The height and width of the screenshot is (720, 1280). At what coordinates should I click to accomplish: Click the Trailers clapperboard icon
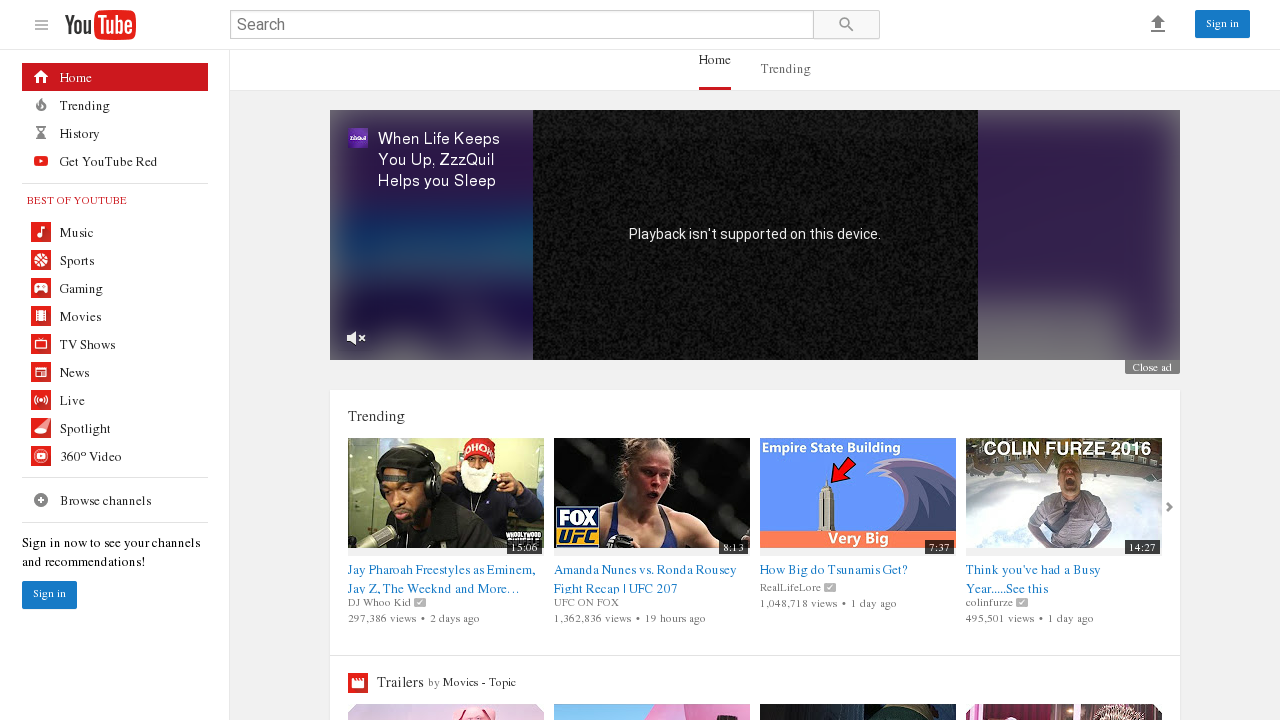[x=358, y=683]
